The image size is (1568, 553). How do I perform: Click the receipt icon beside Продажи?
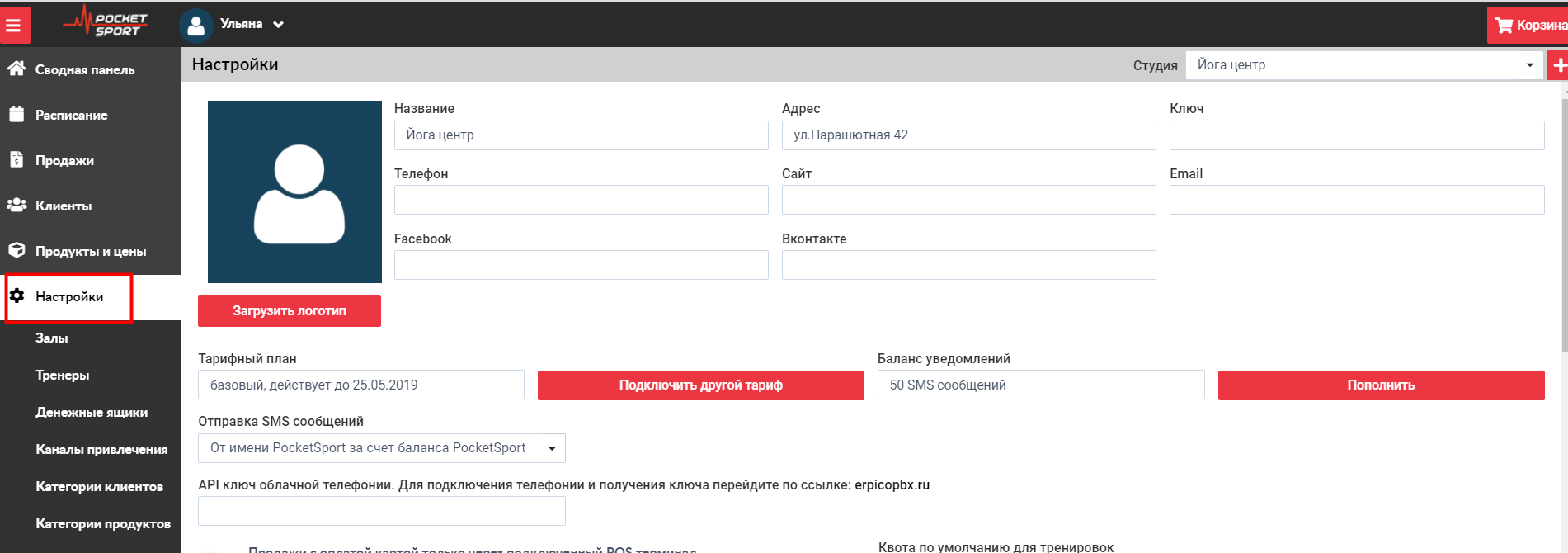16,160
